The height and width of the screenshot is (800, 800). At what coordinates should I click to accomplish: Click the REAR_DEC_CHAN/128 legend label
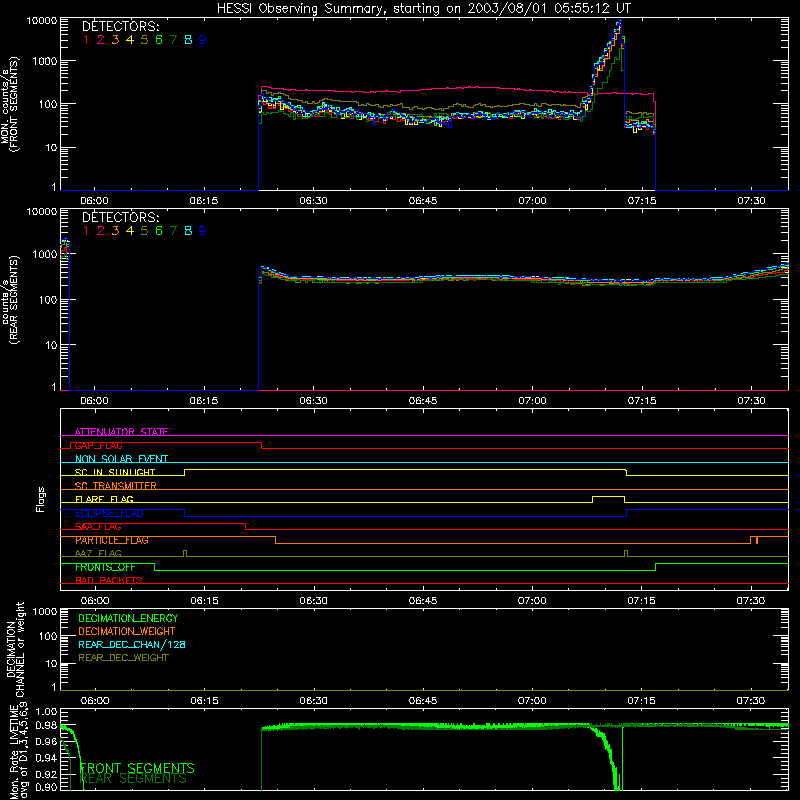132,644
